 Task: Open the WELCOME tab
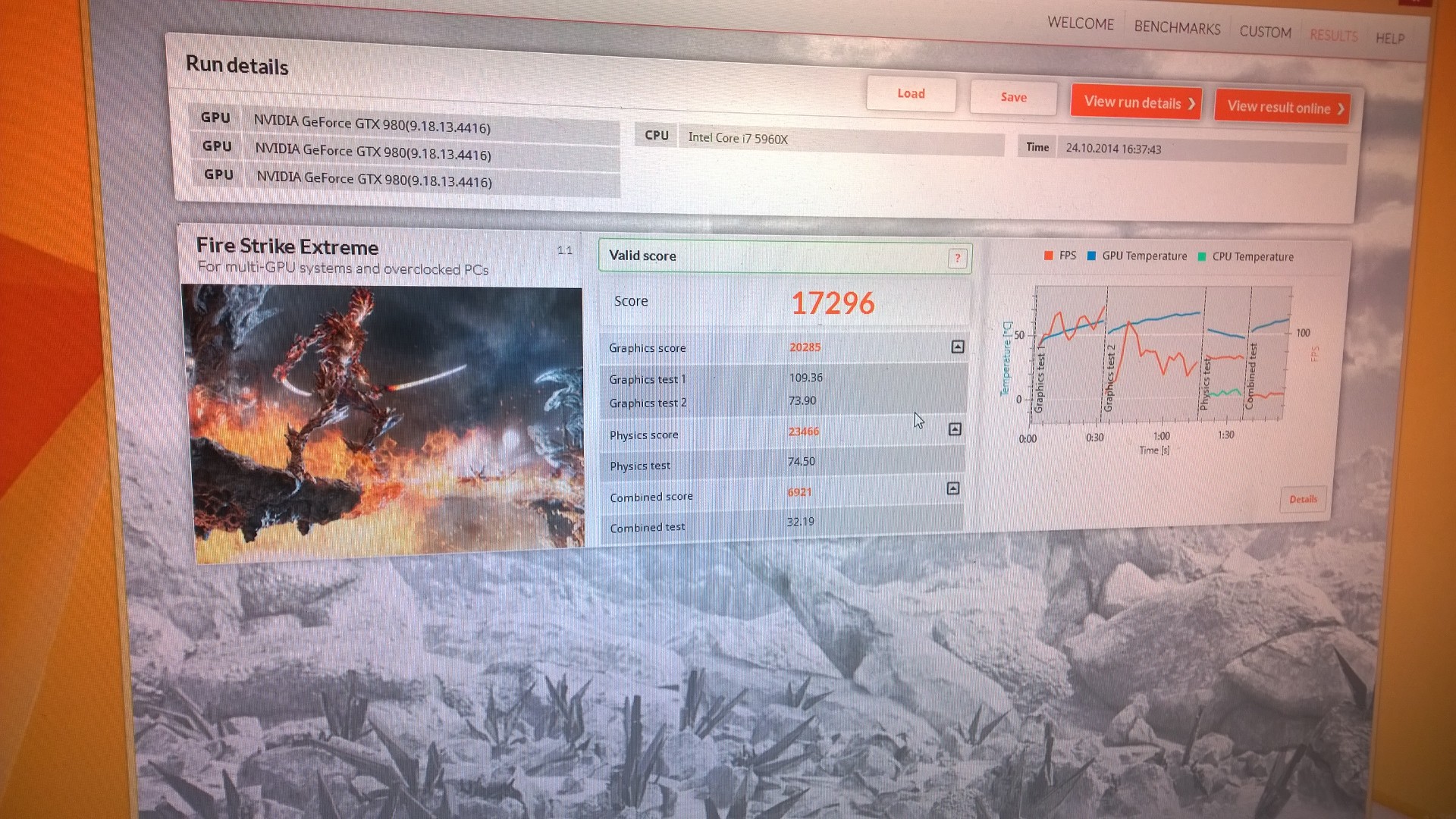click(x=1081, y=24)
